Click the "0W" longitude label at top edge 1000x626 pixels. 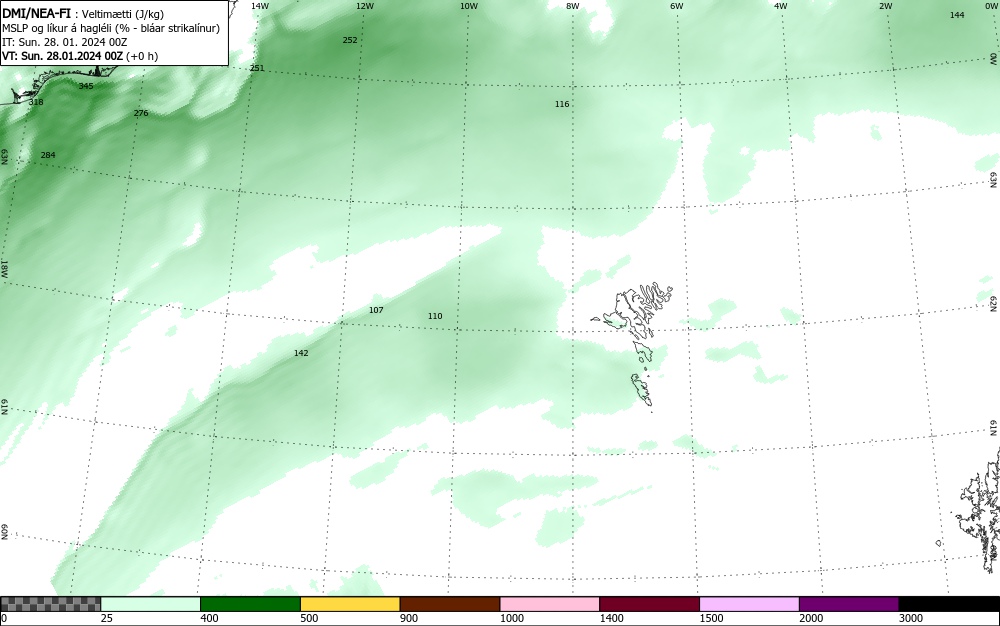tap(990, 6)
